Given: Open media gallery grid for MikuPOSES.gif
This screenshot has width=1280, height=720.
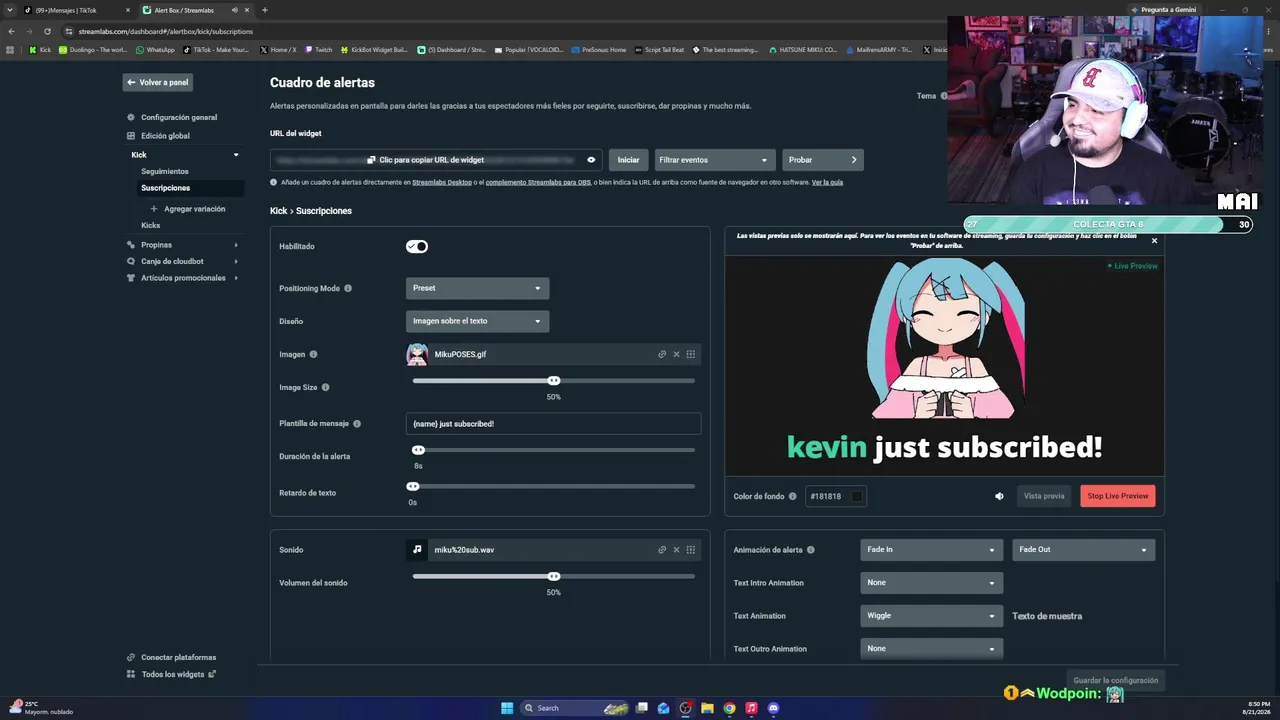Looking at the screenshot, I should [x=690, y=354].
